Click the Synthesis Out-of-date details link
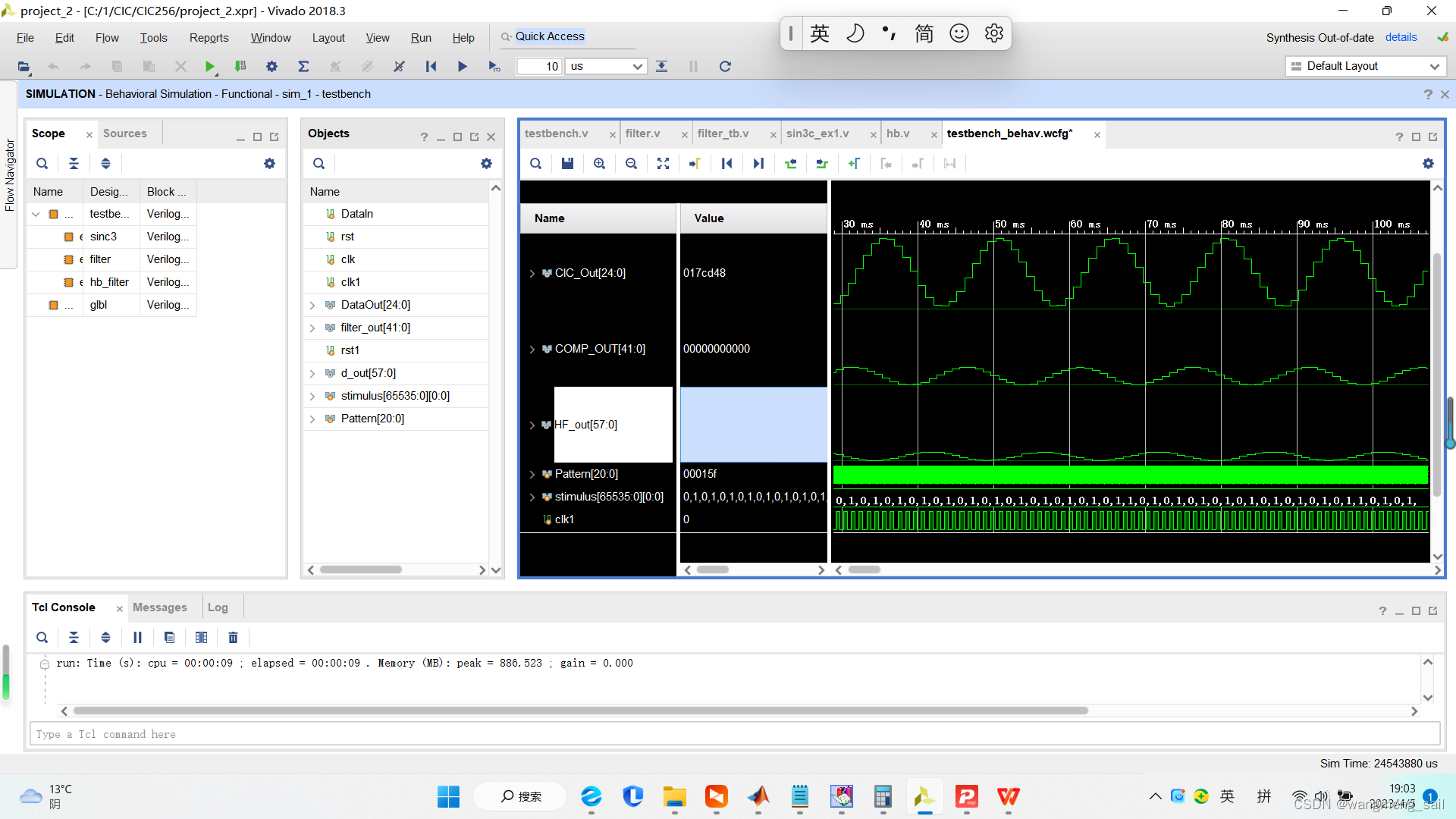 pyautogui.click(x=1401, y=37)
